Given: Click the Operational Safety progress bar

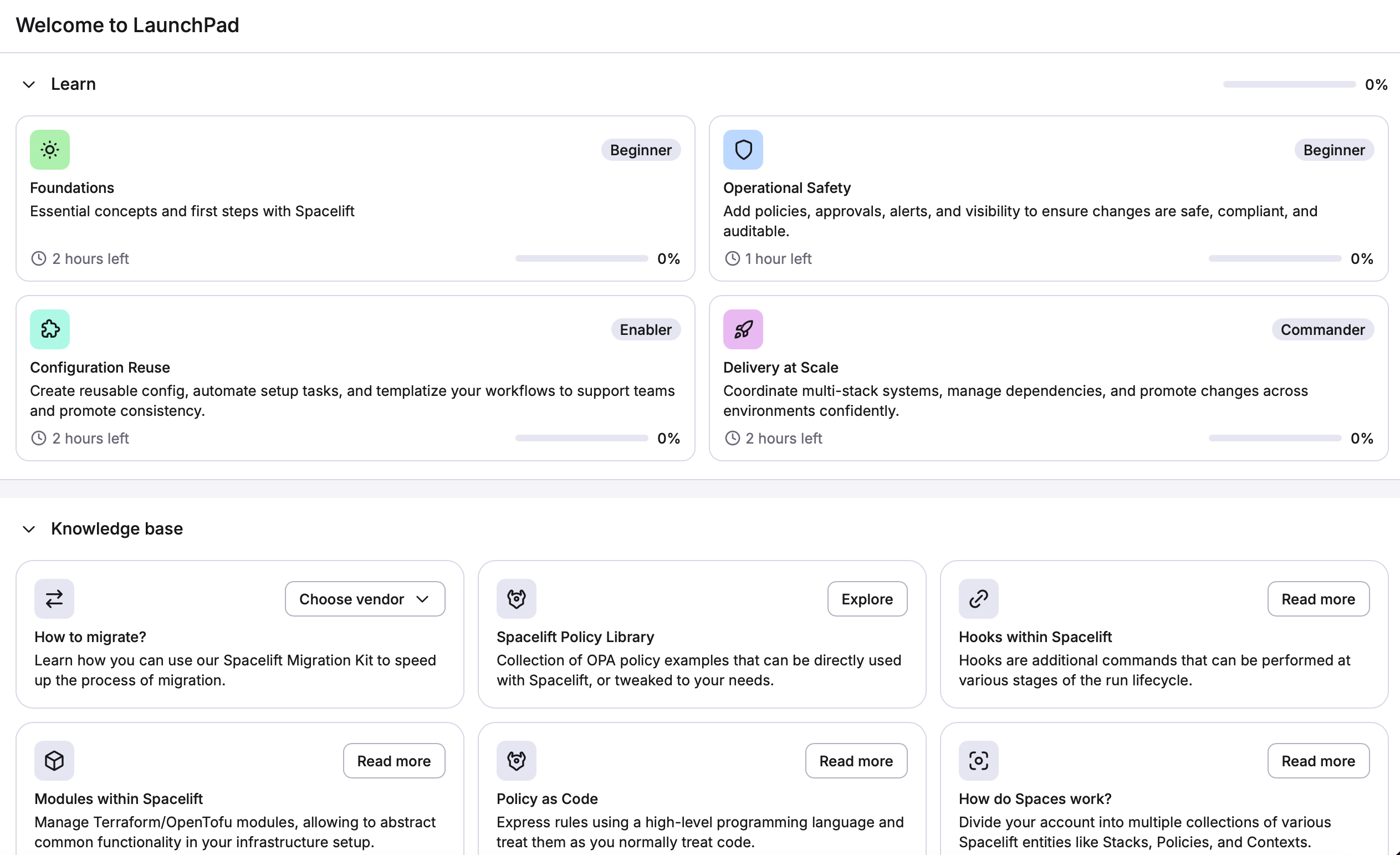Looking at the screenshot, I should (x=1275, y=258).
